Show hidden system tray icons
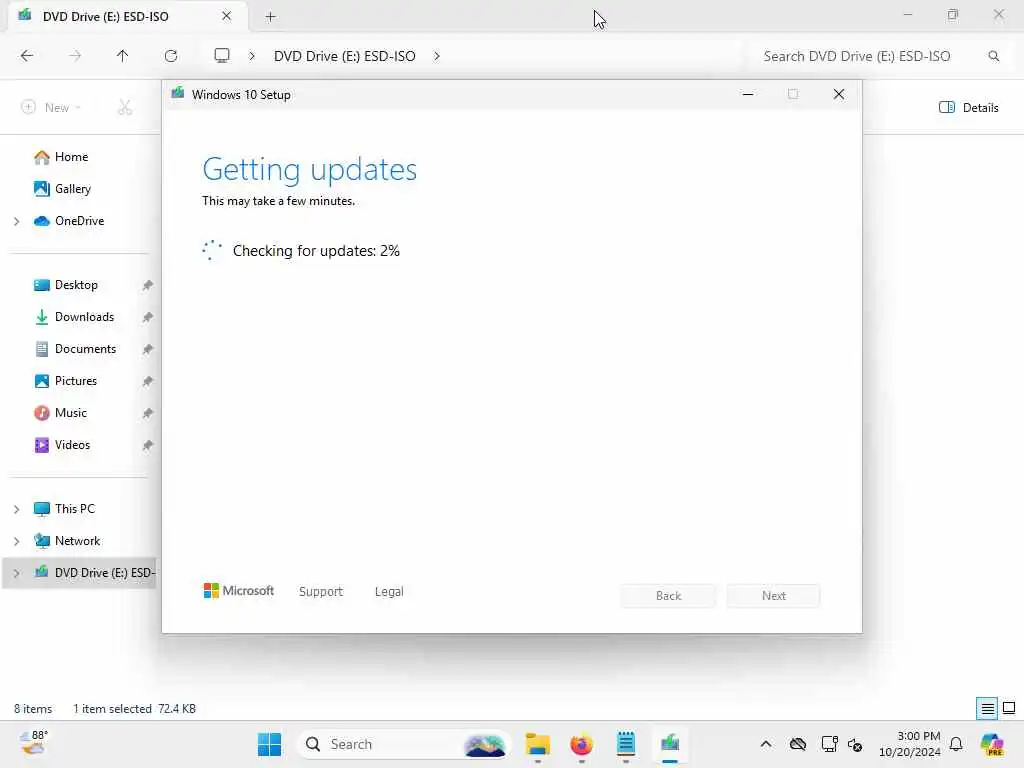This screenshot has height=768, width=1024. [766, 744]
